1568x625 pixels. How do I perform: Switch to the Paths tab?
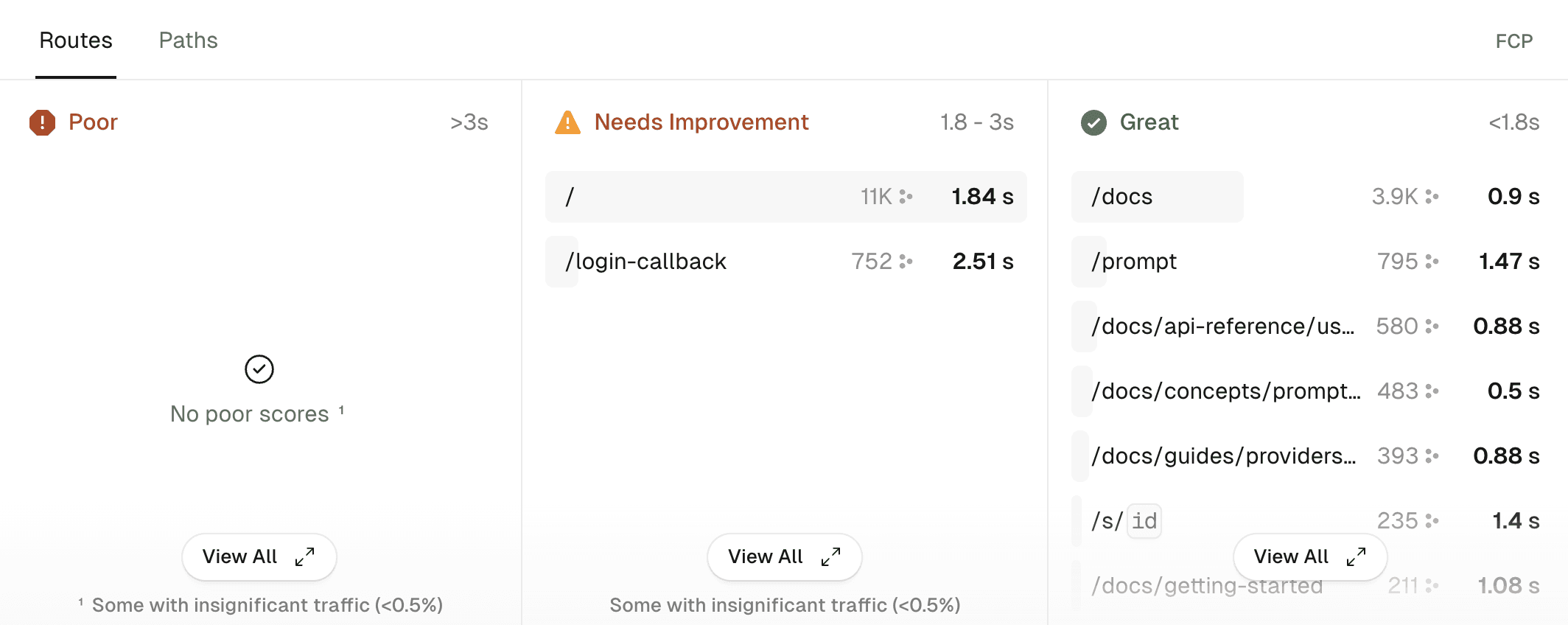pyautogui.click(x=188, y=41)
